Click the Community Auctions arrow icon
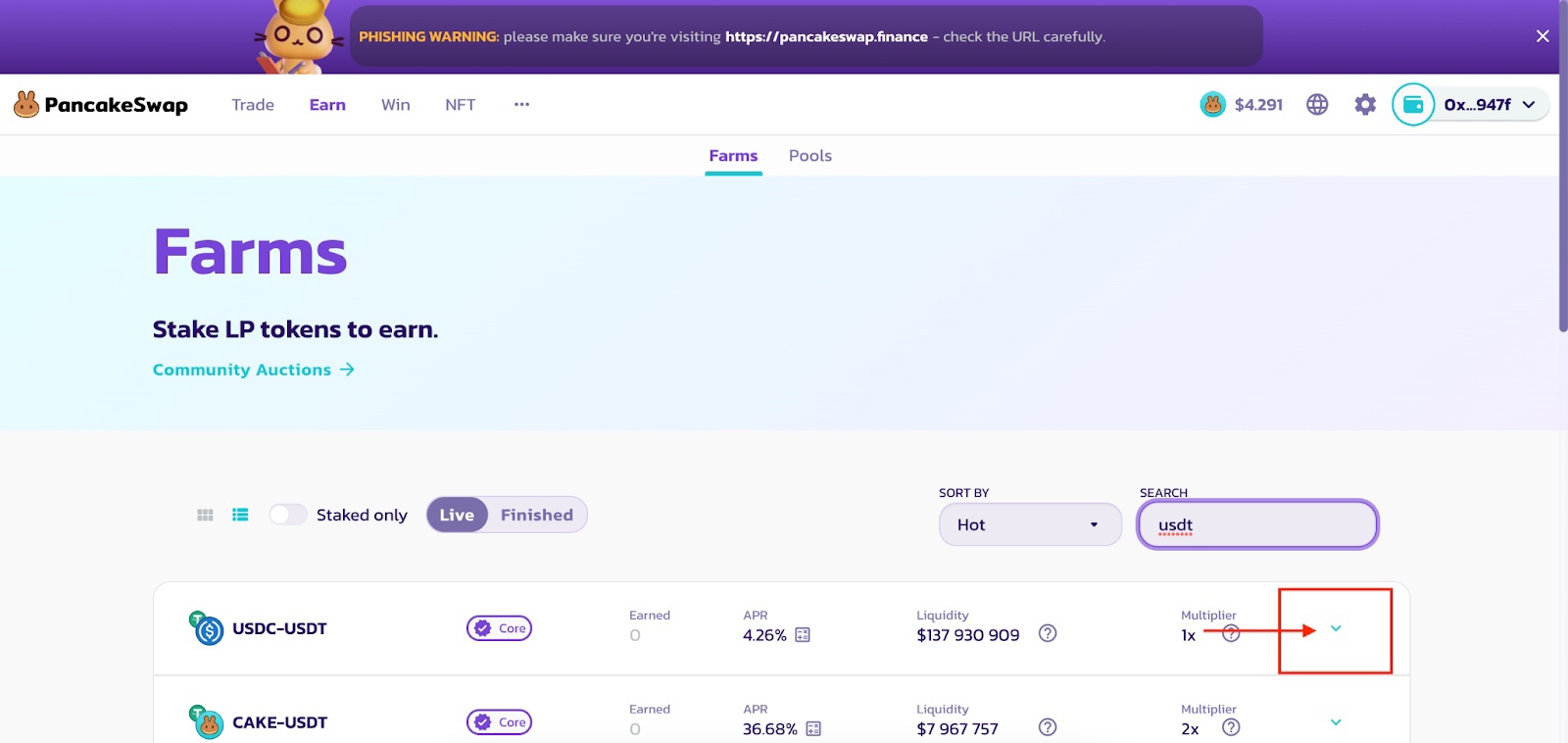 point(347,370)
